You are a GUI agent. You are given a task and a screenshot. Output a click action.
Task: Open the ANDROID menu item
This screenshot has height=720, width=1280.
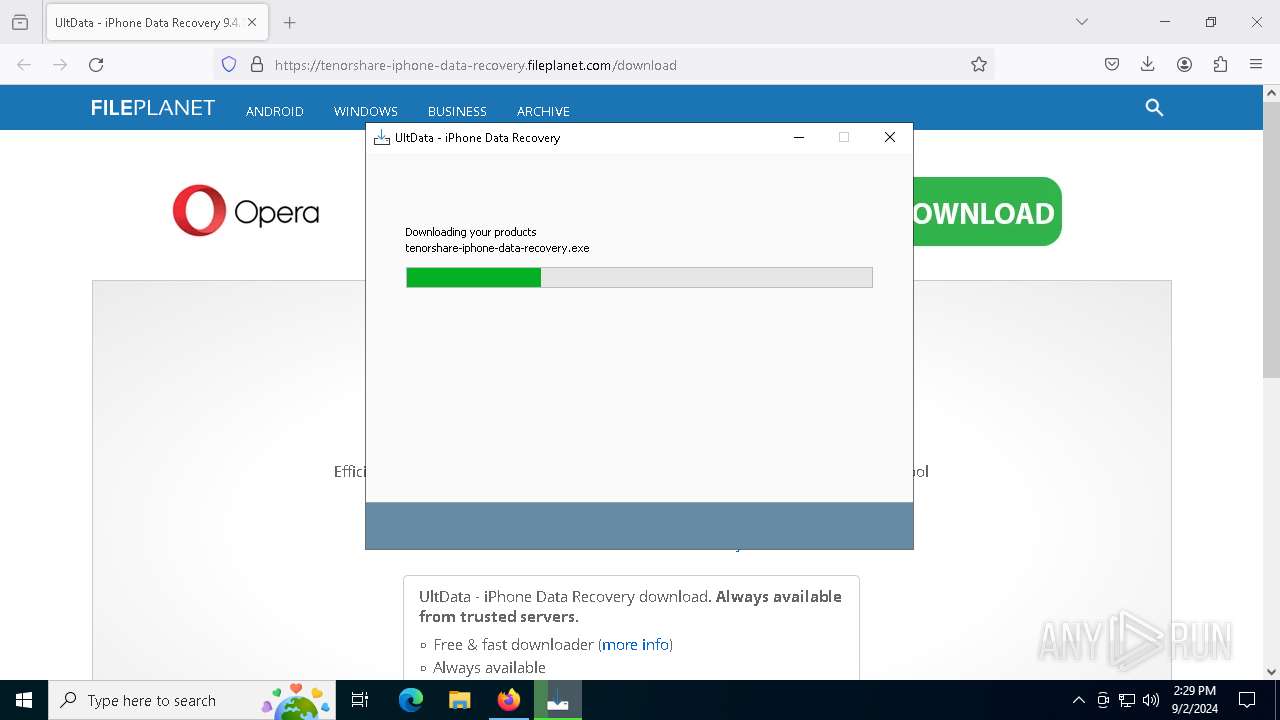tap(275, 111)
